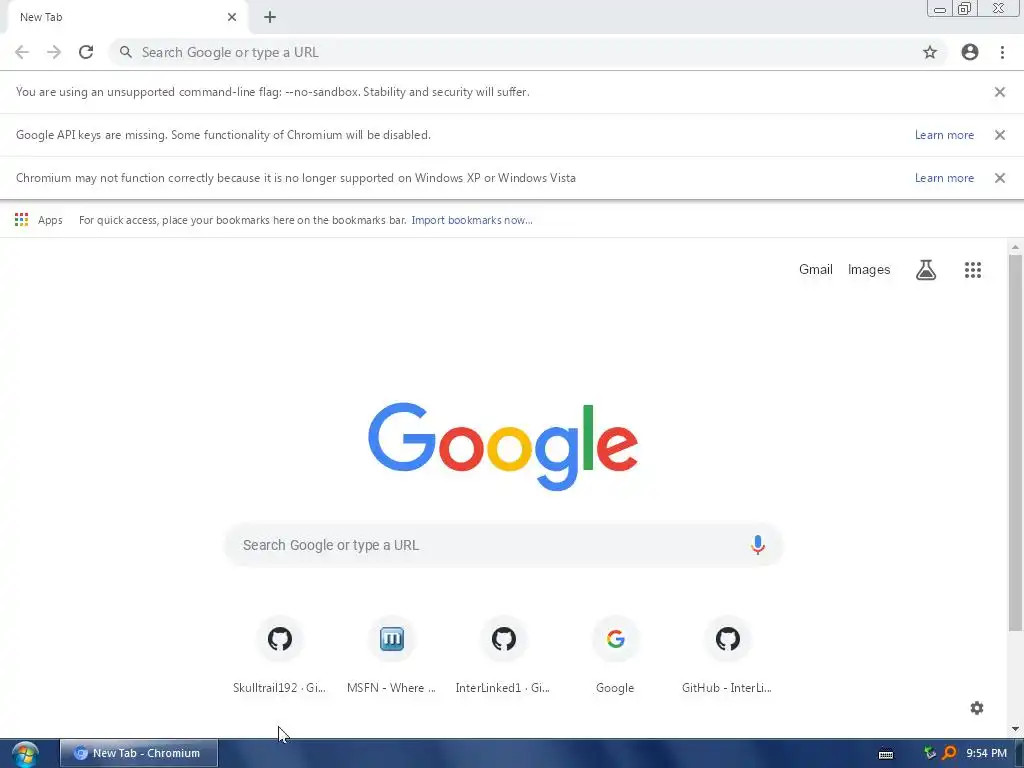
Task: Open Google Images link
Action: pyautogui.click(x=869, y=270)
